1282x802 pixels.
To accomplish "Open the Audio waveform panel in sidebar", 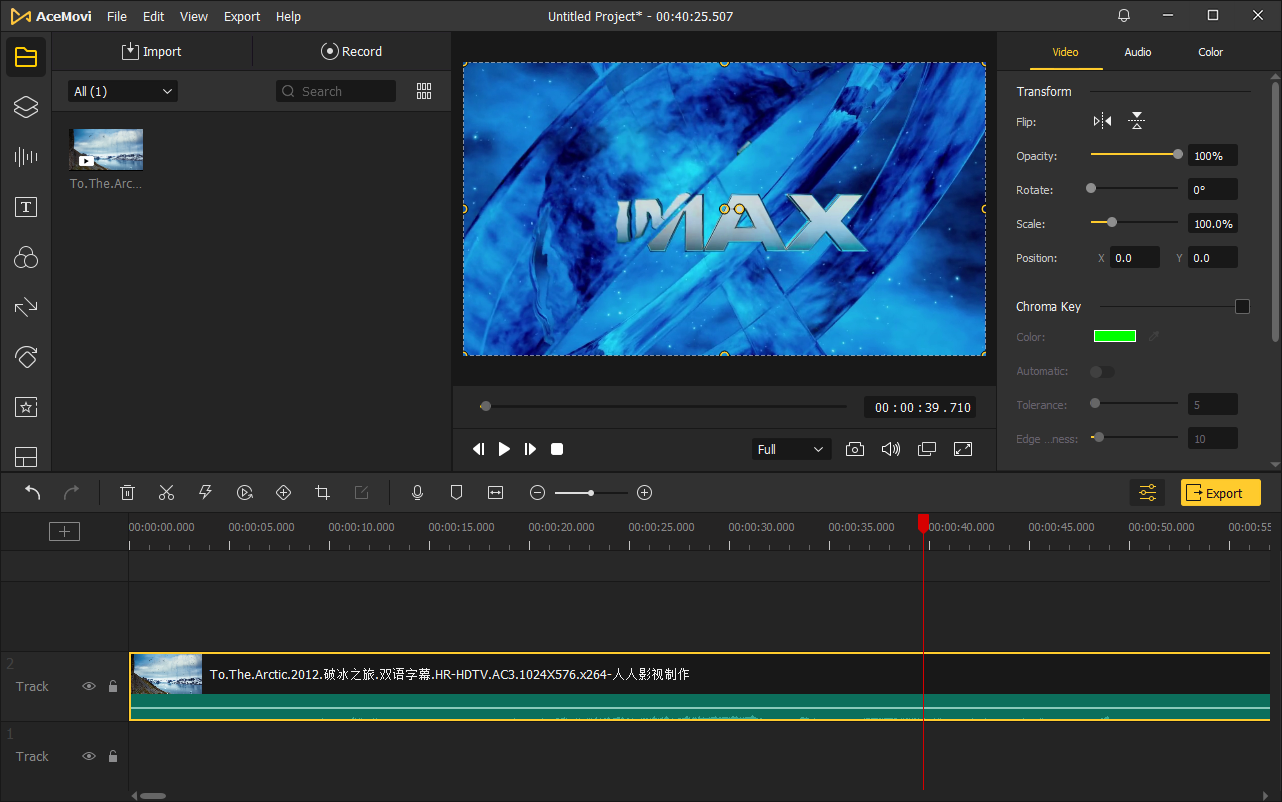I will click(26, 157).
